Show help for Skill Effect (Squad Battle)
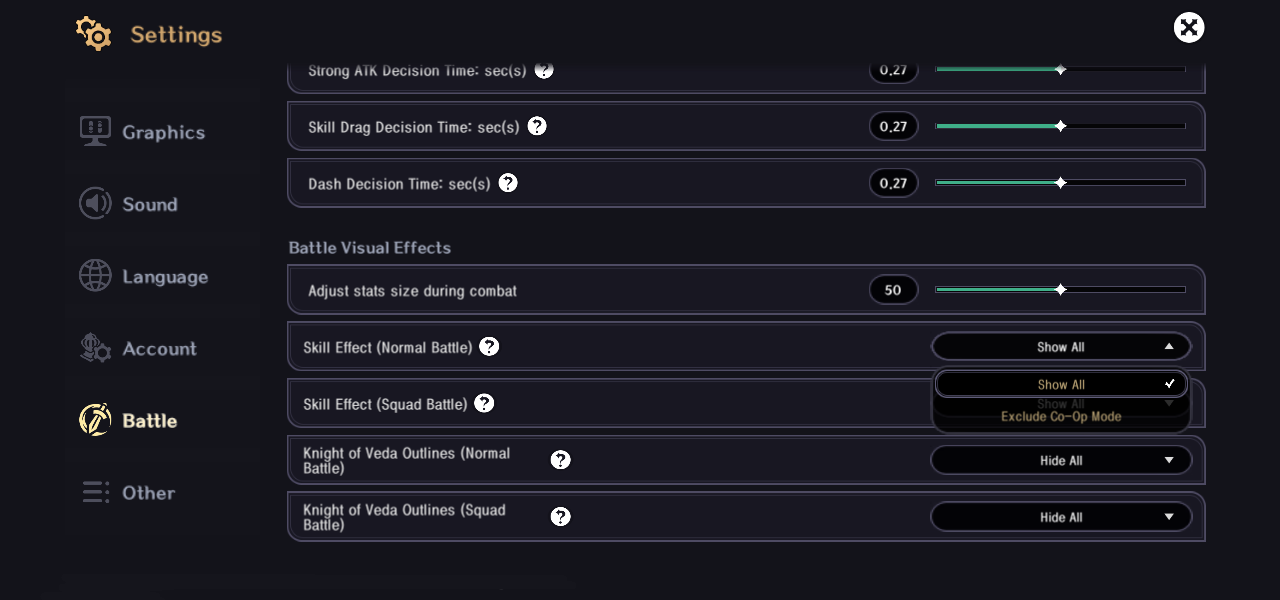1280x600 pixels. [484, 403]
